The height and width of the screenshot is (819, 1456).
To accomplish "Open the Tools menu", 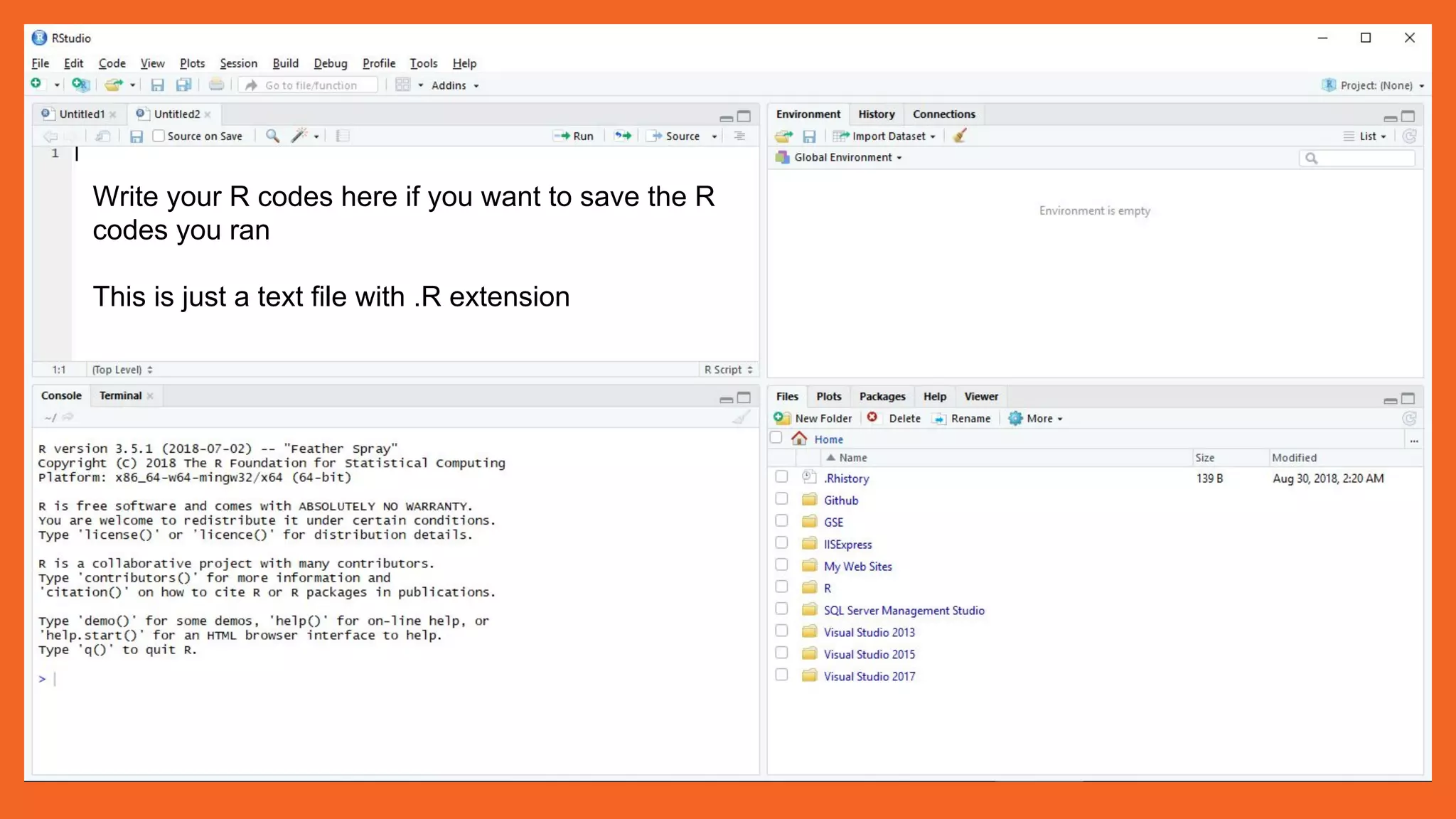I will [423, 63].
